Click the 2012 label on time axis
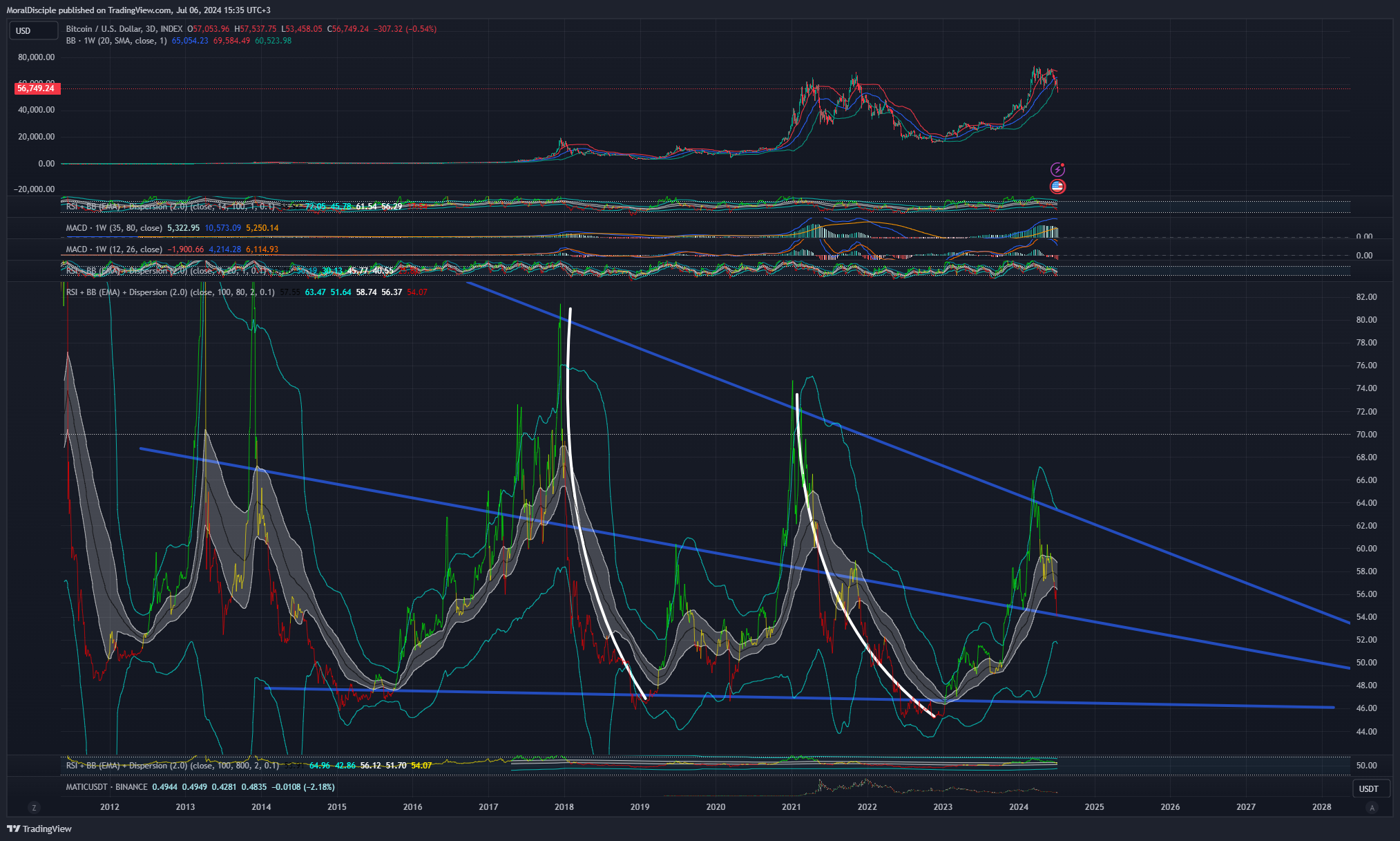1400x841 pixels. (x=109, y=807)
